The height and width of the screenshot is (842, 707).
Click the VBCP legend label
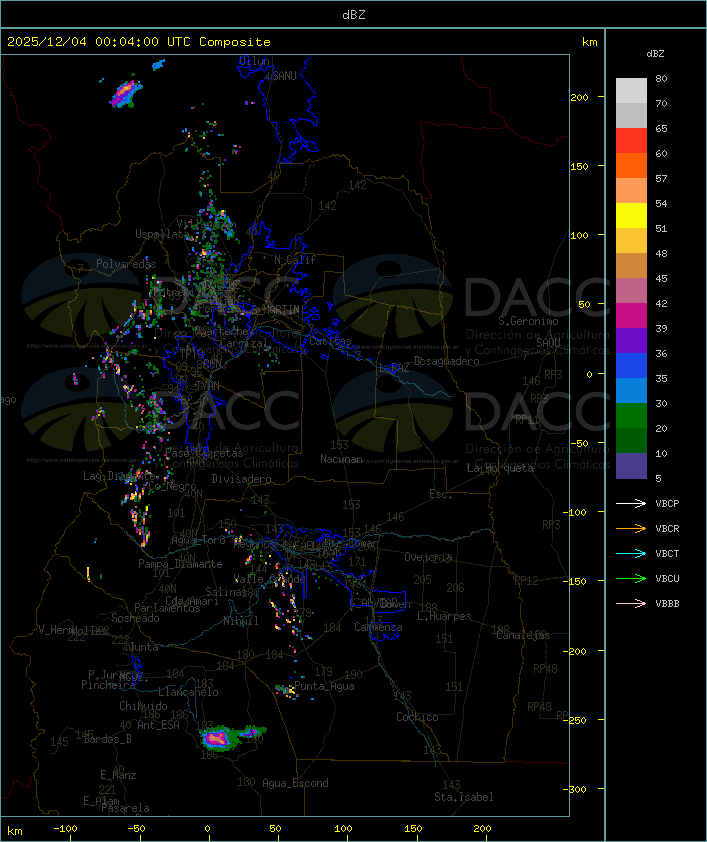[667, 504]
